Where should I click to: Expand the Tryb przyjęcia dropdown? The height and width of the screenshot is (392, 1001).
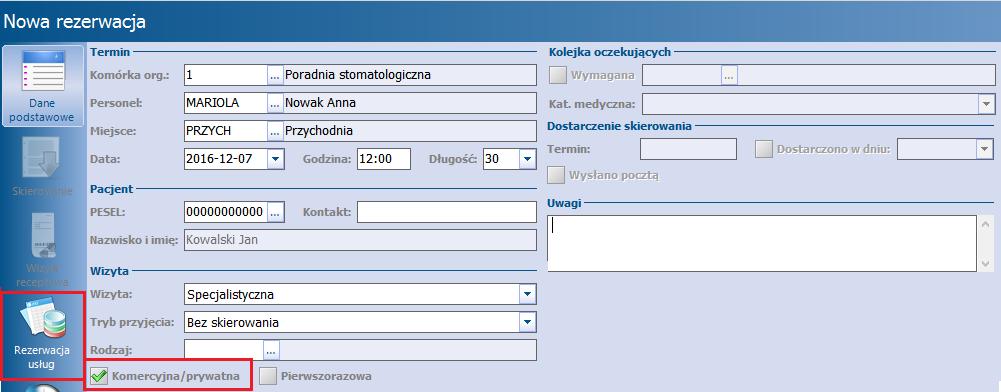coord(527,322)
